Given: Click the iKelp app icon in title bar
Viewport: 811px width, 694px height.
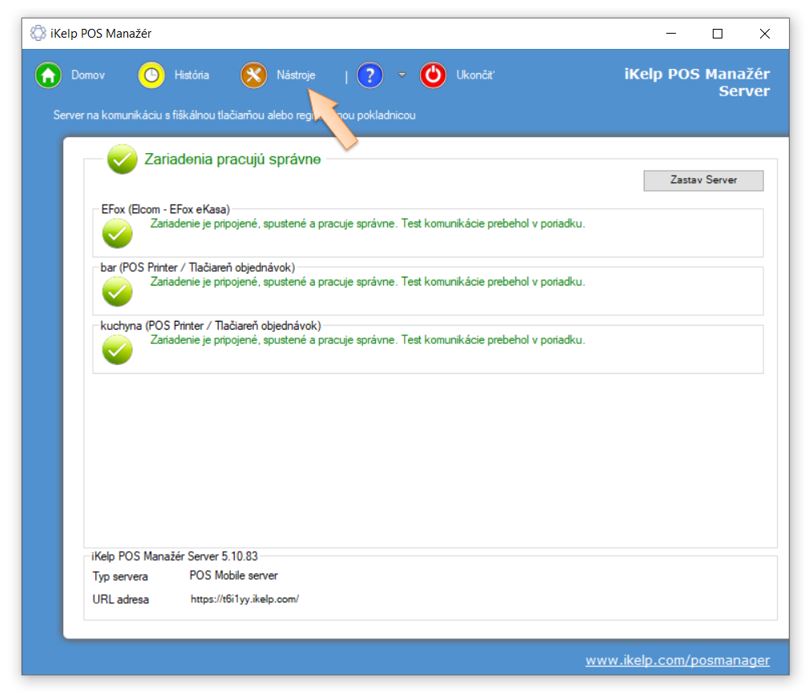Looking at the screenshot, I should click(x=38, y=33).
